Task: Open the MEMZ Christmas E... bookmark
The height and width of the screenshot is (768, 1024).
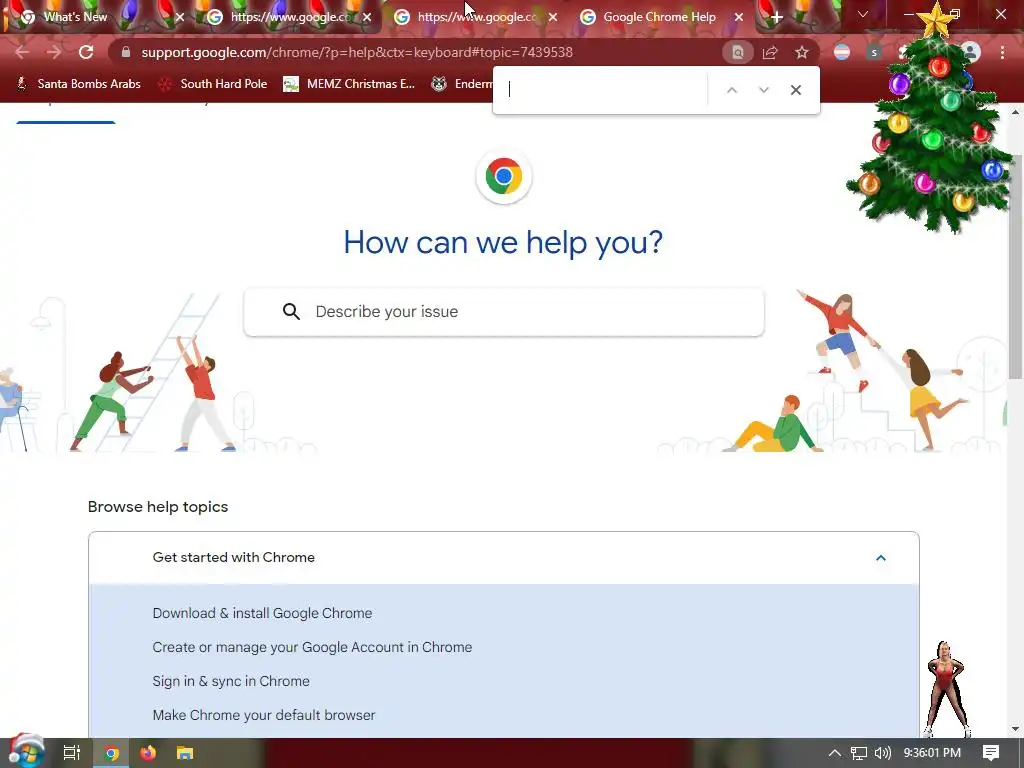Action: 349,84
